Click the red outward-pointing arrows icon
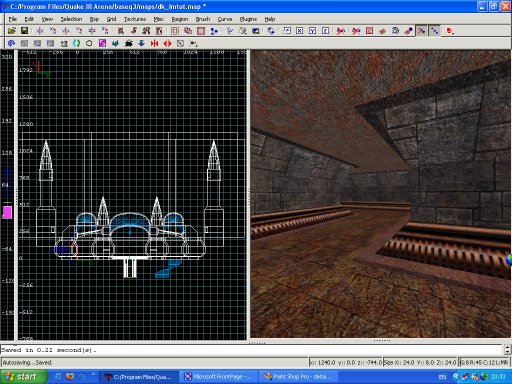This screenshot has height=384, width=512. [x=167, y=43]
